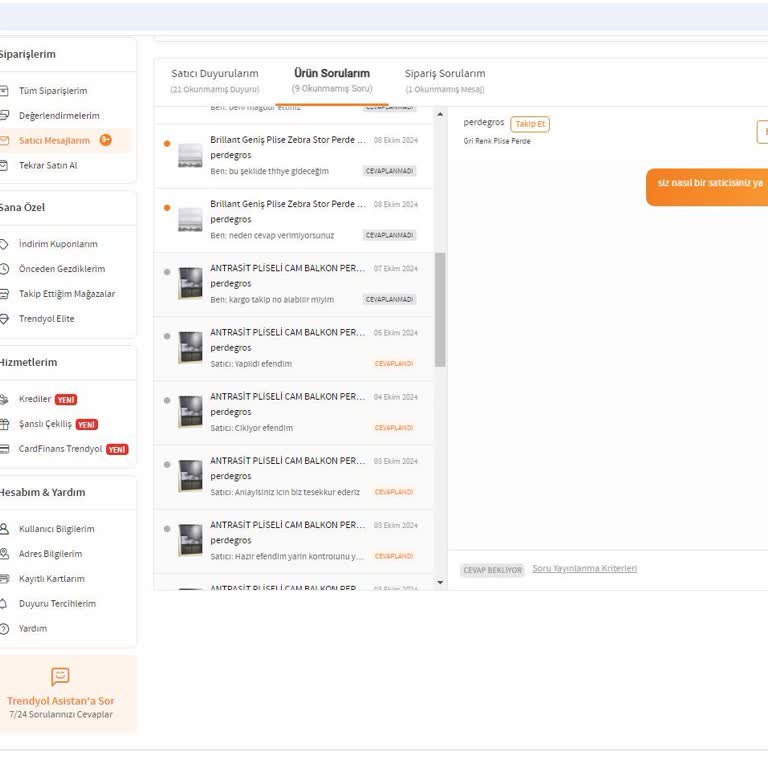Open İndirim Kuponlarım
The width and height of the screenshot is (768, 768).
click(58, 244)
